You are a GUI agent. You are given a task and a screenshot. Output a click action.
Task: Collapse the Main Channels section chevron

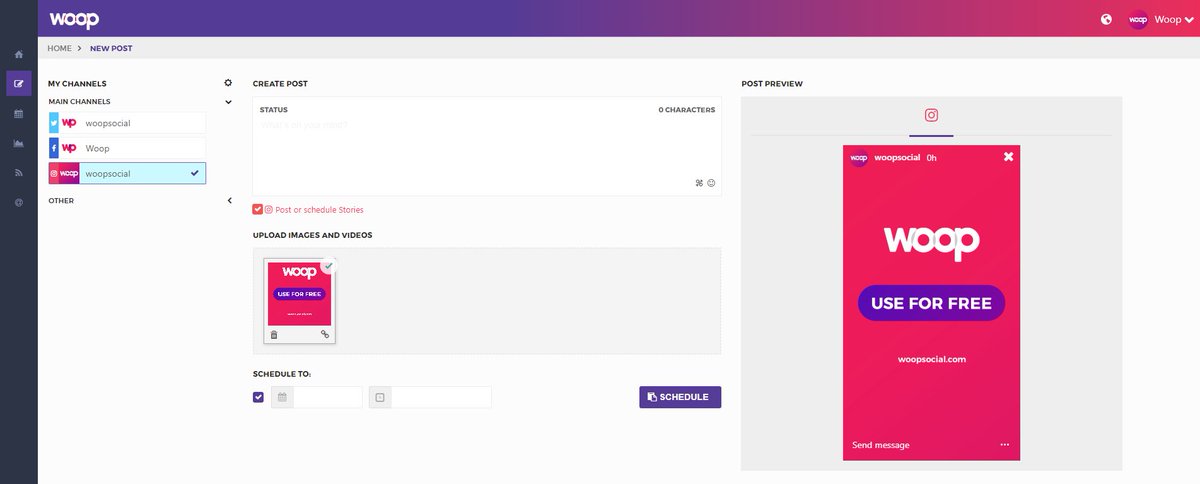point(228,101)
